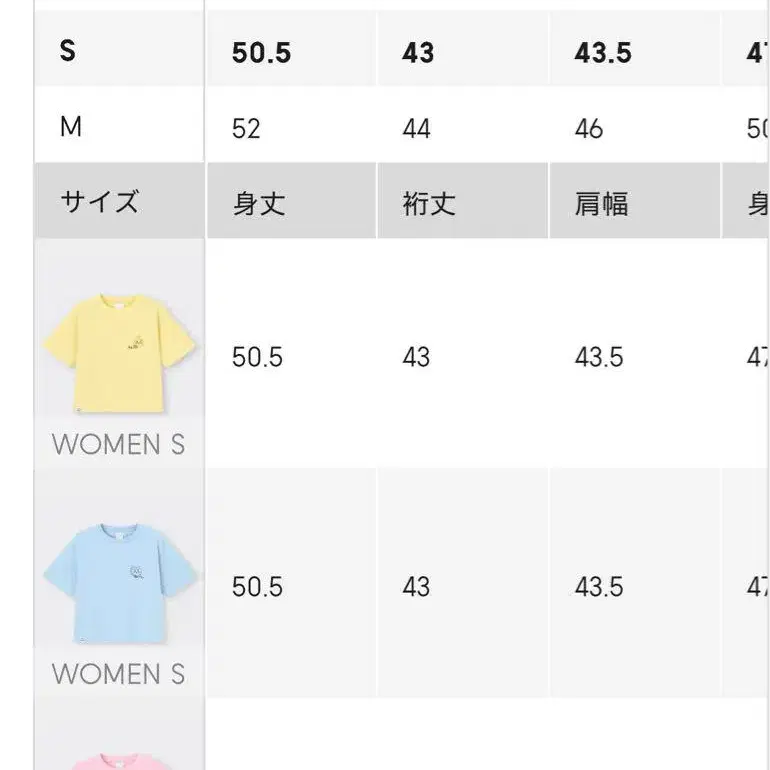Select the bold S size row label
This screenshot has height=770, width=770.
tap(68, 51)
